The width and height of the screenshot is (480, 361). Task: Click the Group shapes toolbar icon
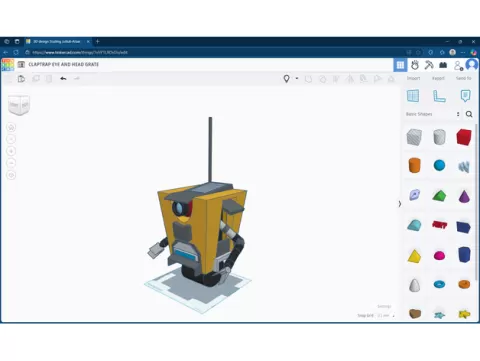[x=308, y=79]
